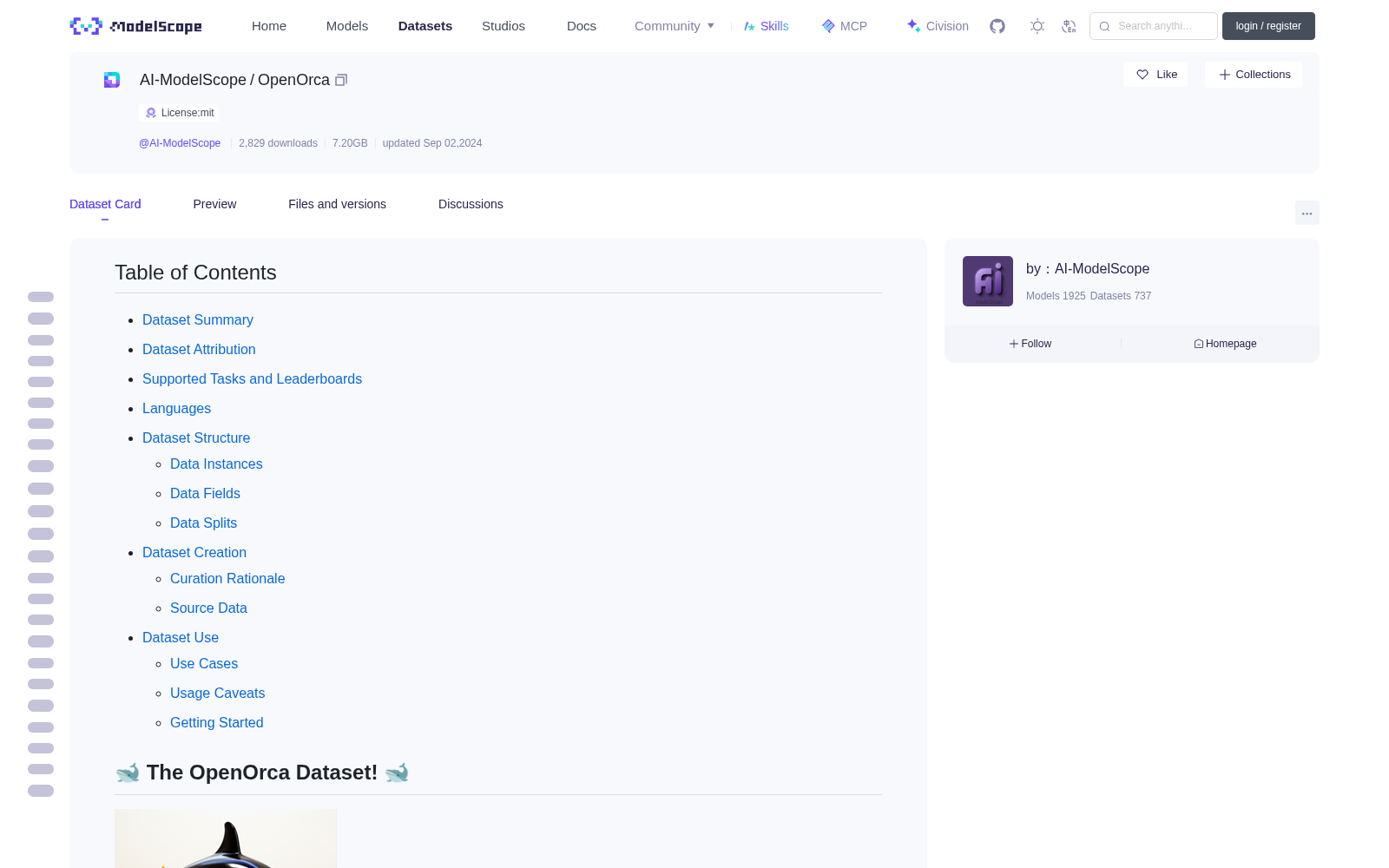Click the License:mit badge icon
Viewport: 1389px width, 868px height.
pyautogui.click(x=151, y=113)
